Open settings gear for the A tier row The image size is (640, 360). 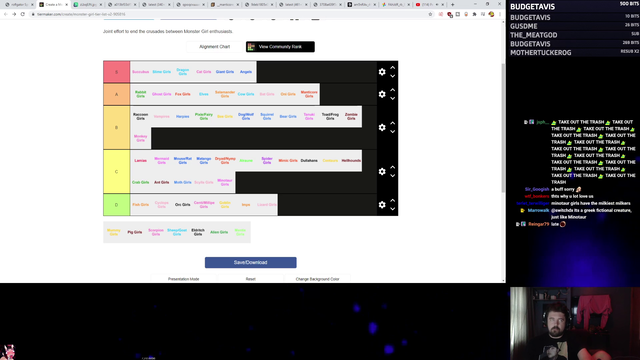(x=382, y=94)
